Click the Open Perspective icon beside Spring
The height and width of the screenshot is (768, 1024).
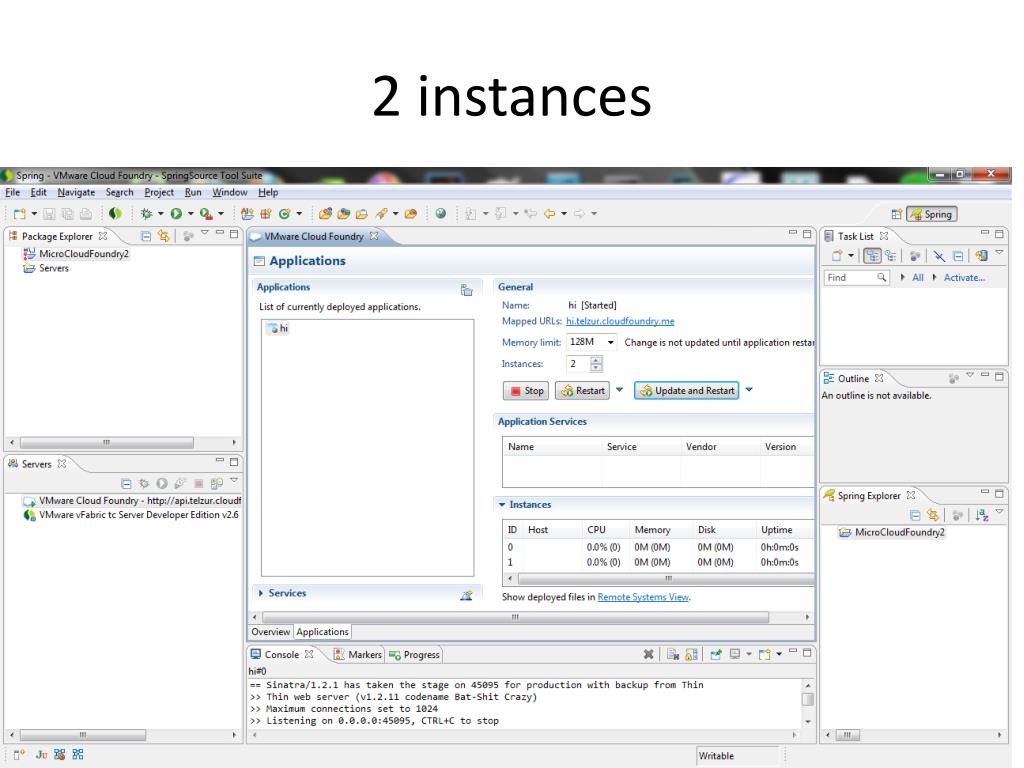pos(897,214)
